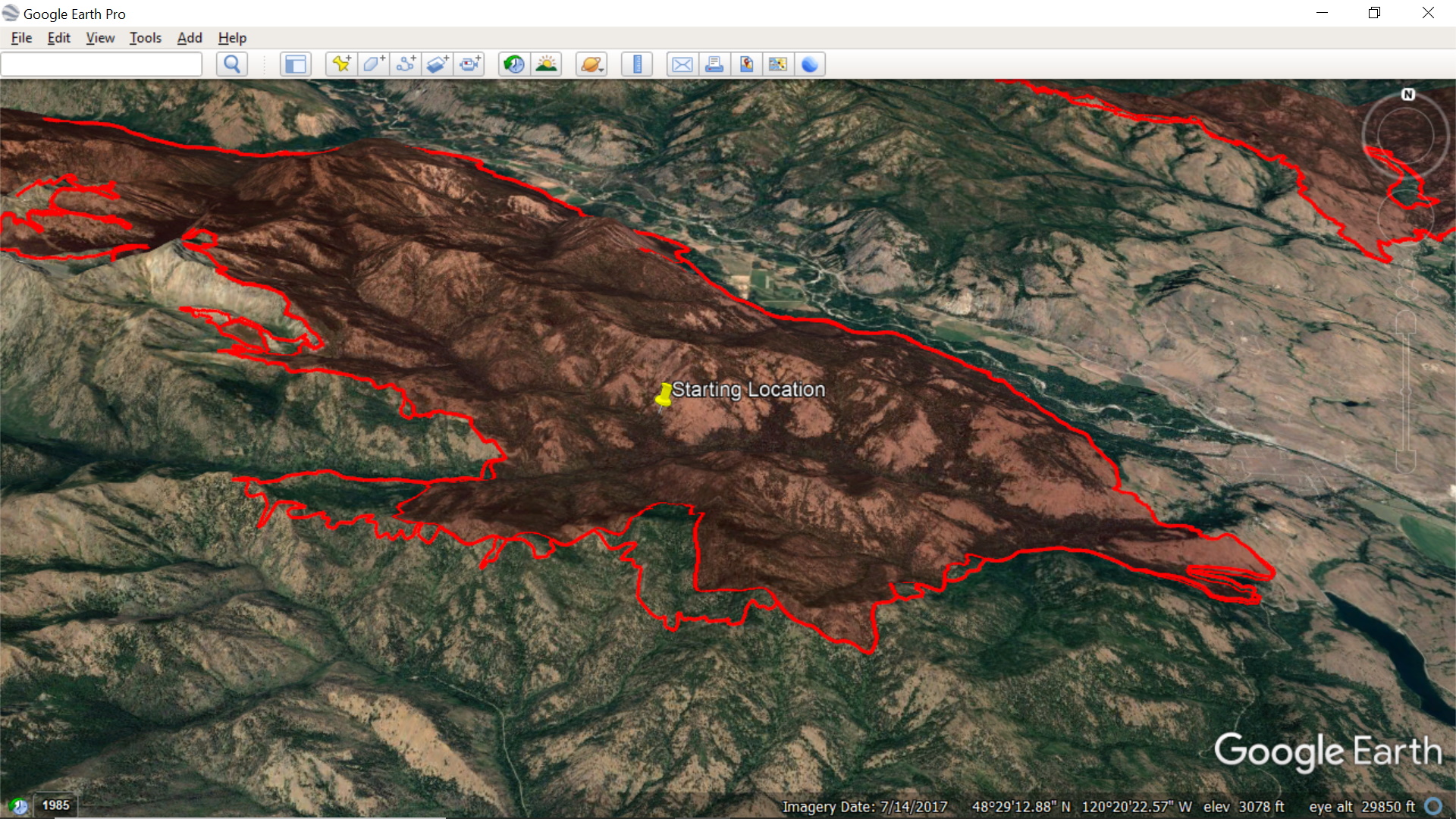The image size is (1456, 819).
Task: Record a tour with camera icon
Action: click(x=470, y=64)
